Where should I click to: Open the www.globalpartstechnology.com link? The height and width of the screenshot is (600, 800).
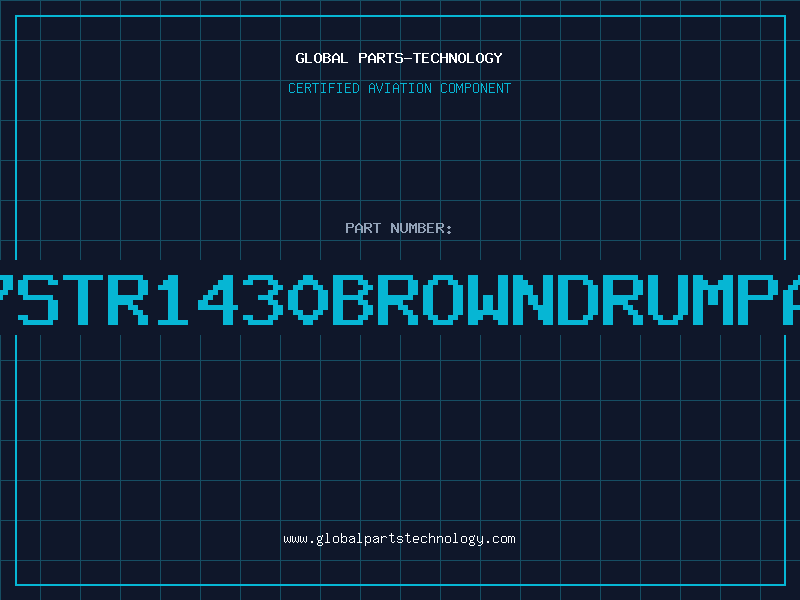pos(399,539)
